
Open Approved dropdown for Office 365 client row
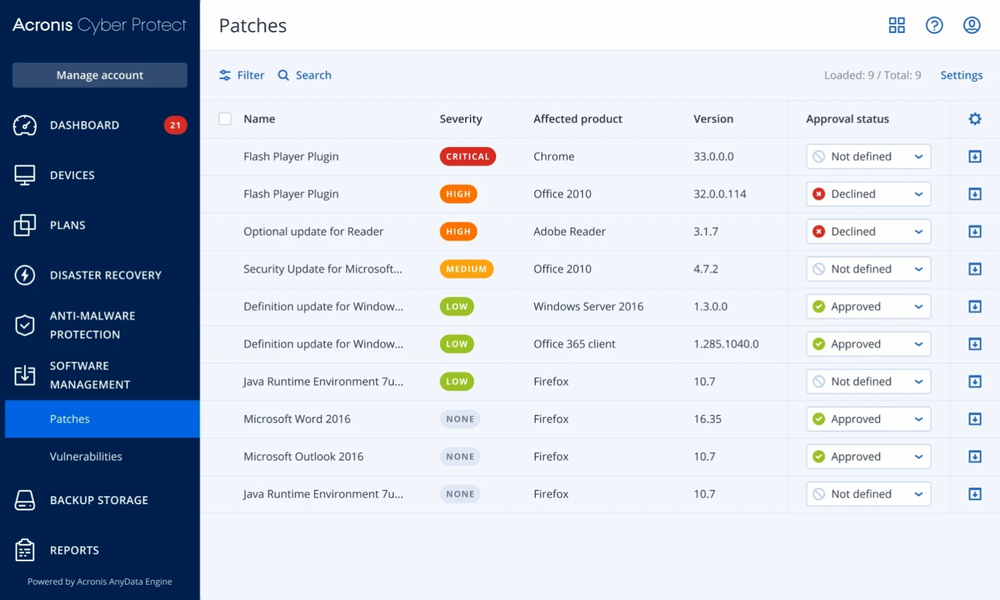click(868, 344)
